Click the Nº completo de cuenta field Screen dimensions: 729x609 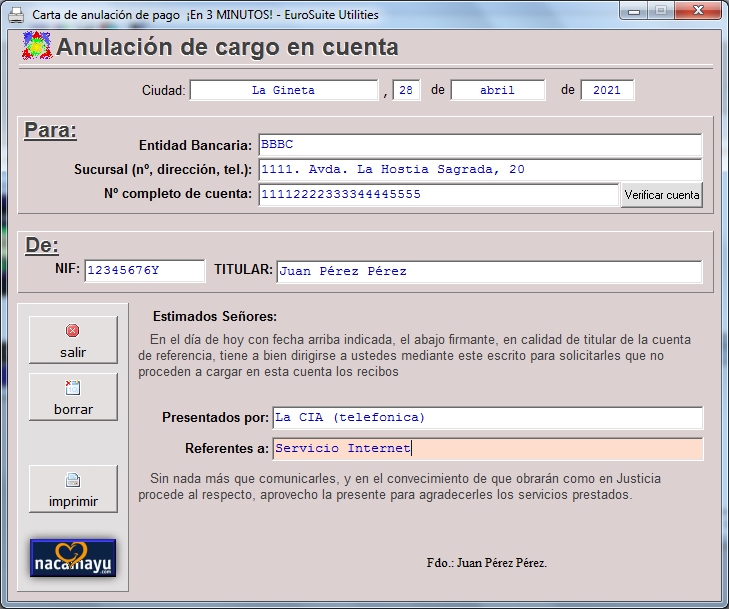pyautogui.click(x=438, y=195)
